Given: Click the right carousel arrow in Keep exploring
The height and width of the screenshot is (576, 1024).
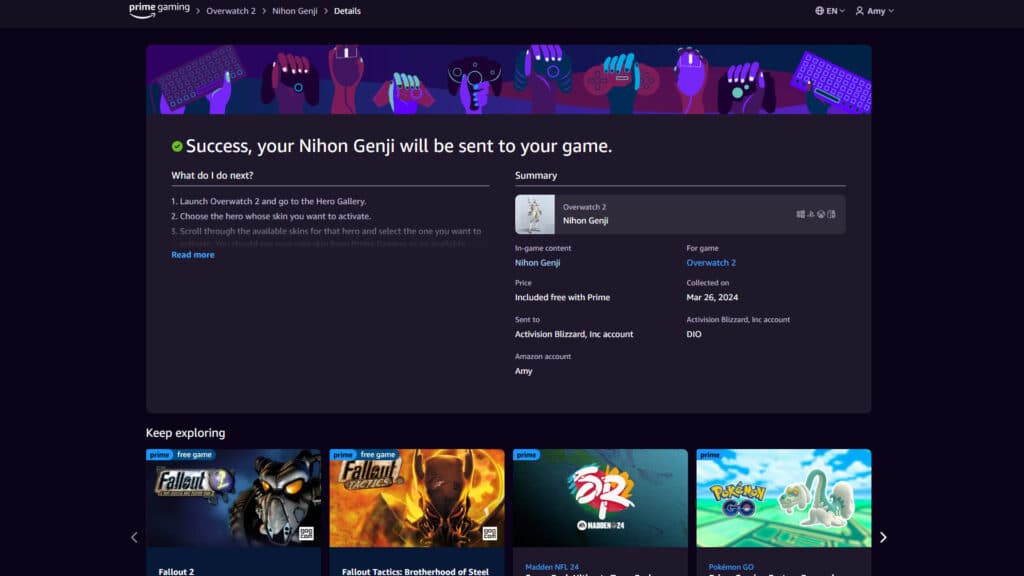Looking at the screenshot, I should [883, 537].
